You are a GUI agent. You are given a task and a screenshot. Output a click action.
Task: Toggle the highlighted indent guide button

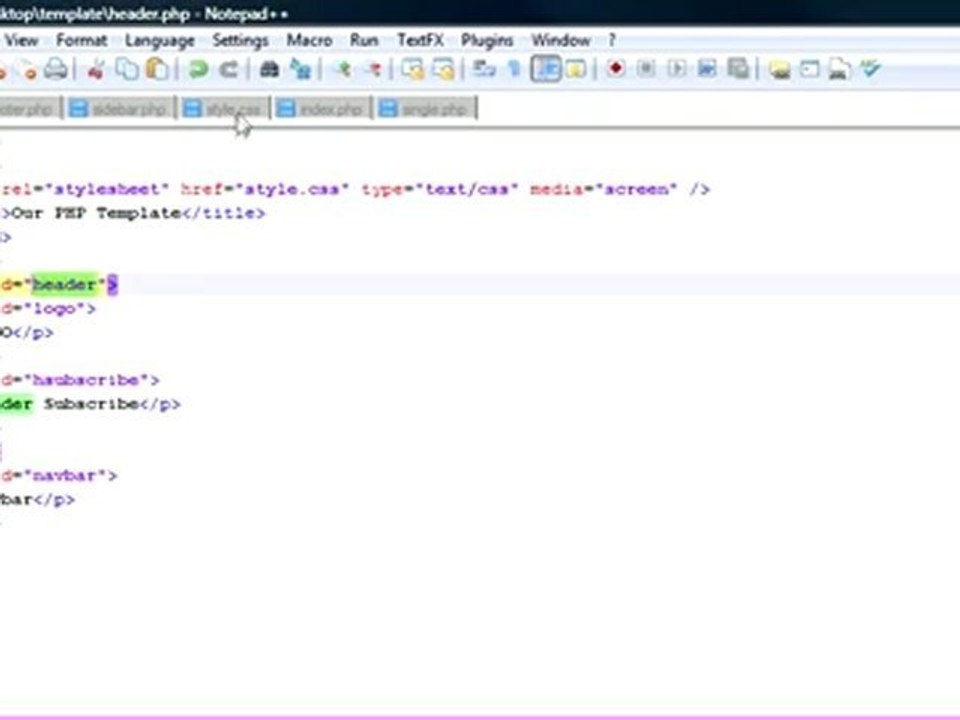pyautogui.click(x=546, y=69)
